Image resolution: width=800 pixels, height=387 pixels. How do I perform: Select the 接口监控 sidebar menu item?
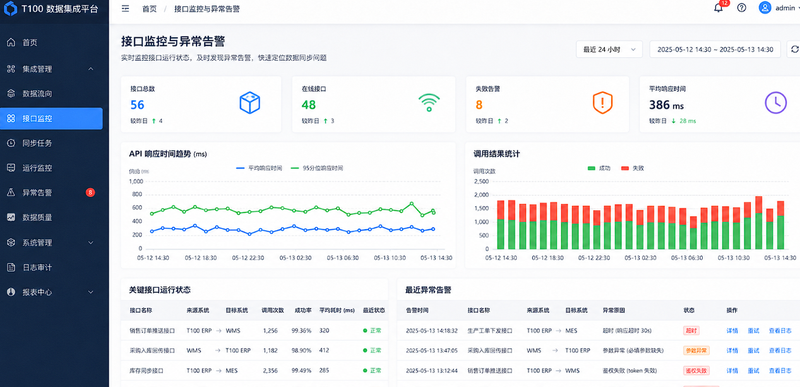coord(51,118)
